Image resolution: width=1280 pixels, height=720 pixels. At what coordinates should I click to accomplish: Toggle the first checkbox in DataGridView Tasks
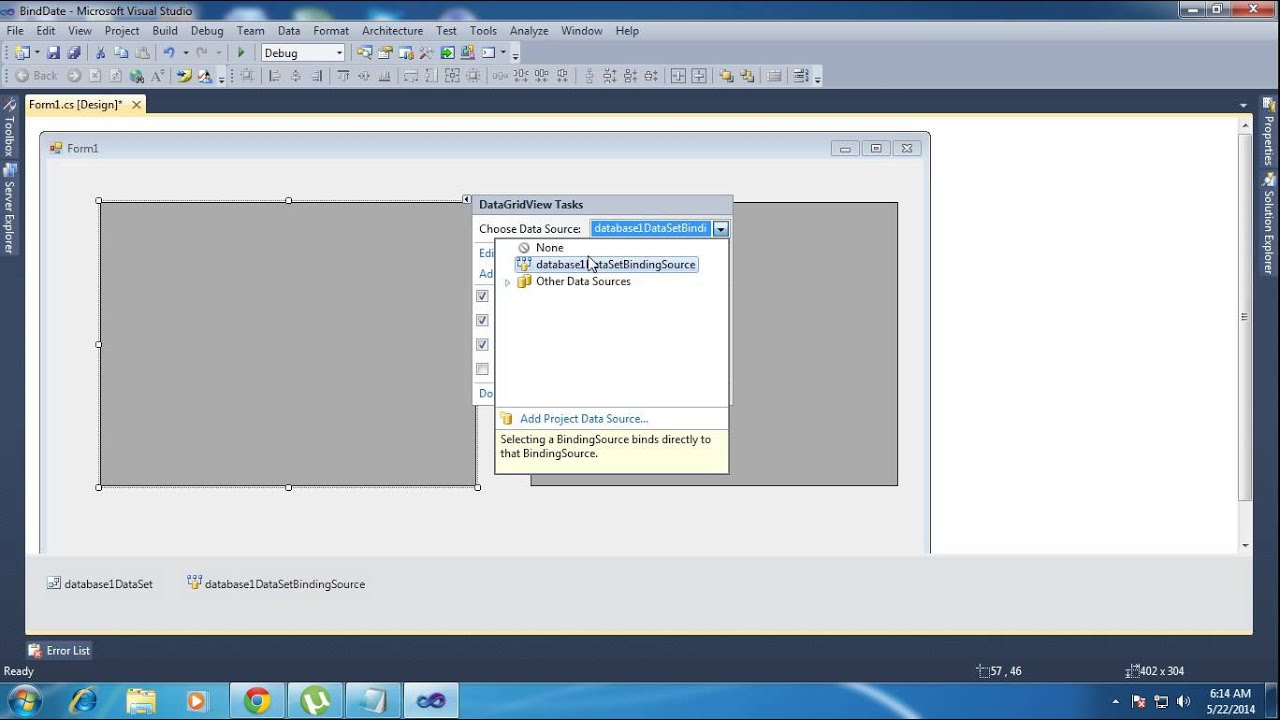pos(482,296)
